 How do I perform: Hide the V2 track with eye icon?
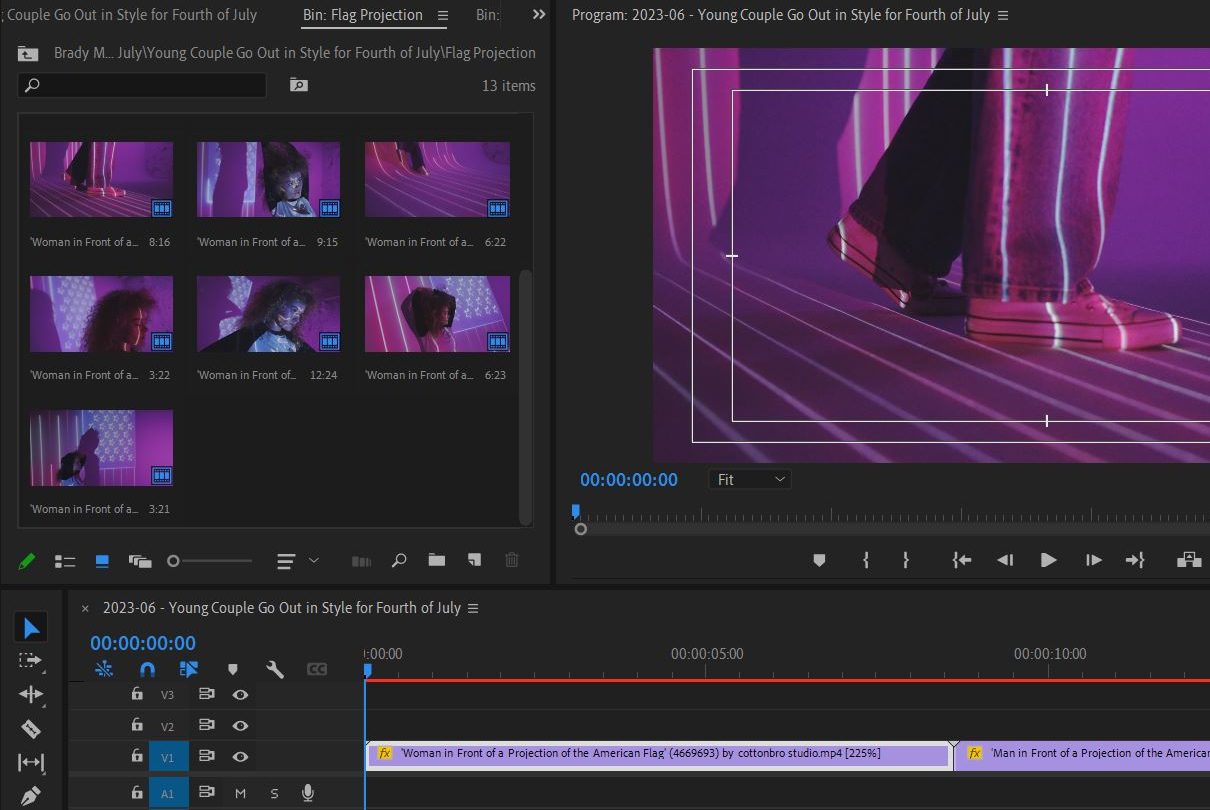click(x=240, y=725)
